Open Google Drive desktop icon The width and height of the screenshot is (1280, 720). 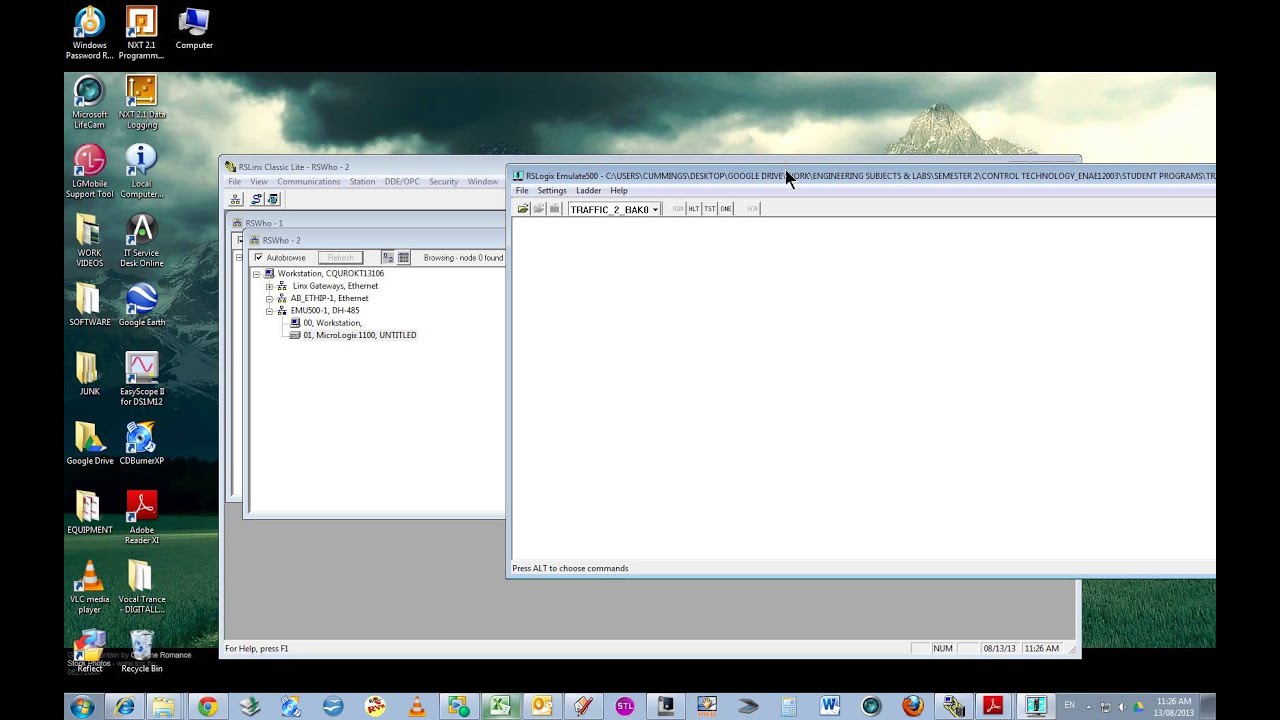tap(89, 443)
